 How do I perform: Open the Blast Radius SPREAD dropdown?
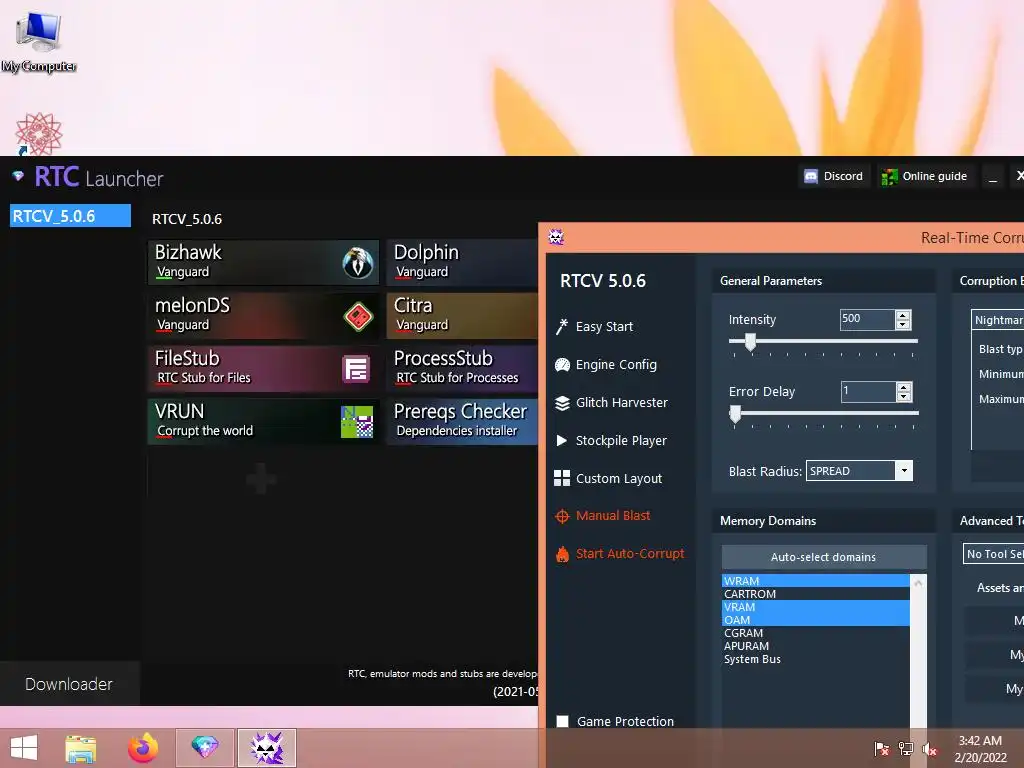[x=859, y=471]
